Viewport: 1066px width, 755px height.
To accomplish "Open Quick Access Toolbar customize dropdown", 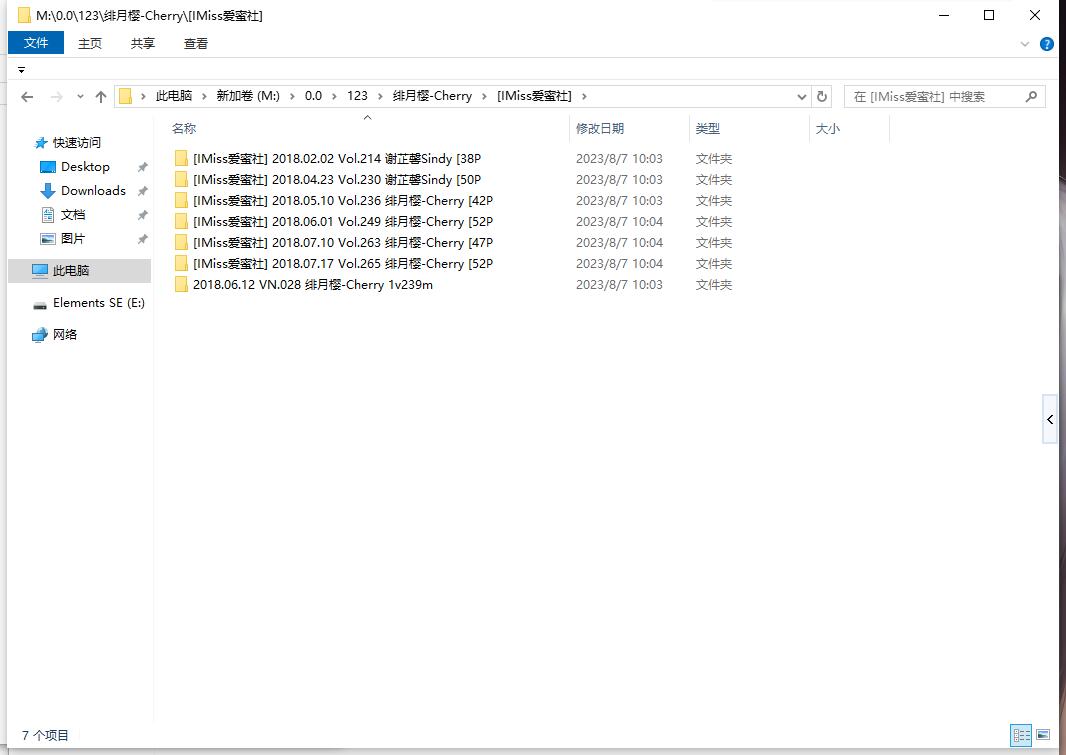I will click(21, 70).
